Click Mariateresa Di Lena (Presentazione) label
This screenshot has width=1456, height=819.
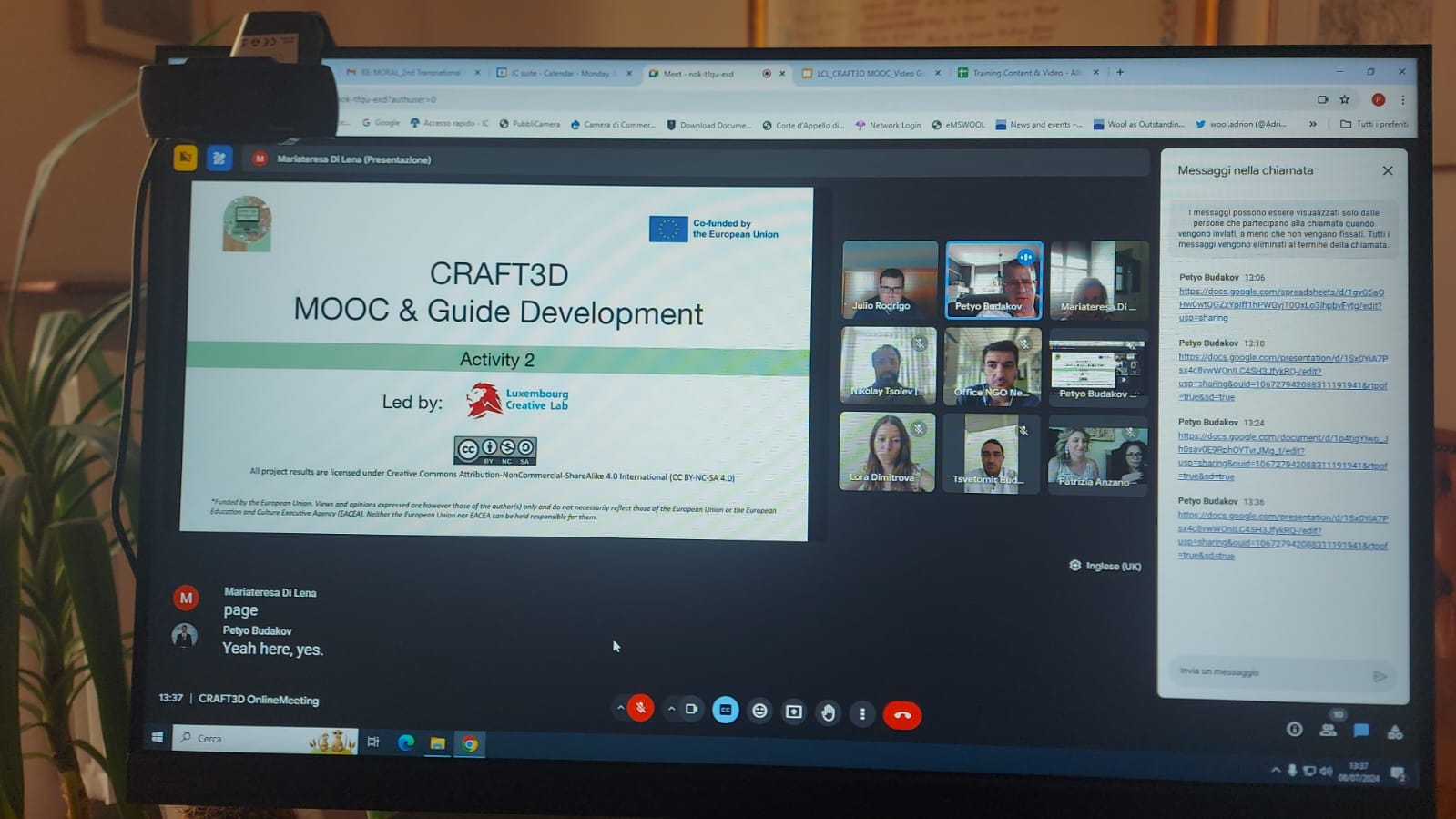(x=354, y=159)
